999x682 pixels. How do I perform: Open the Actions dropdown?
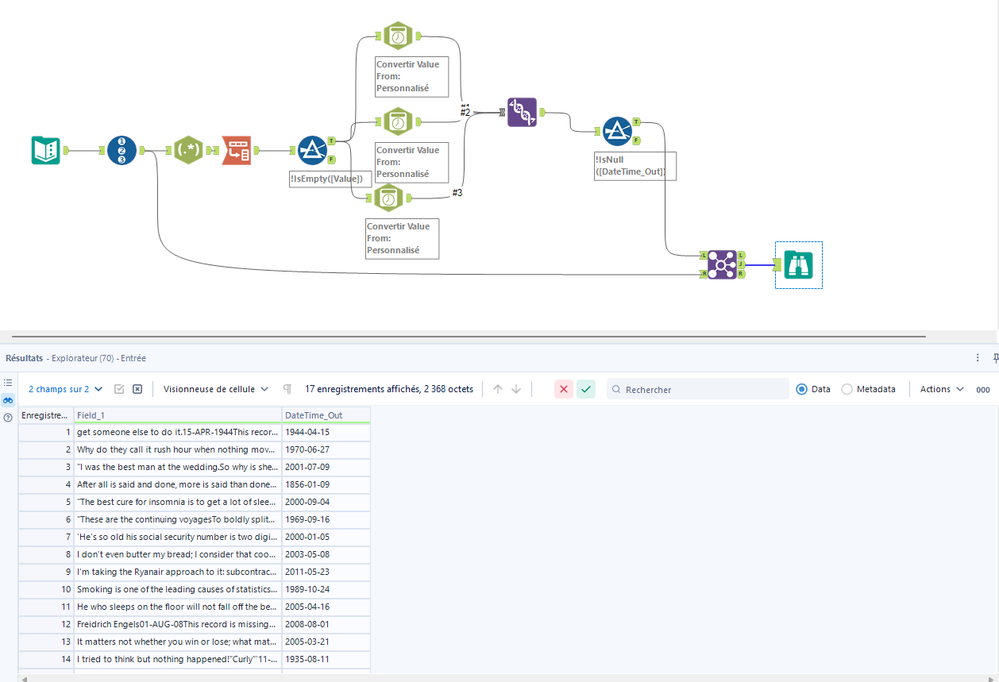pyautogui.click(x=942, y=389)
